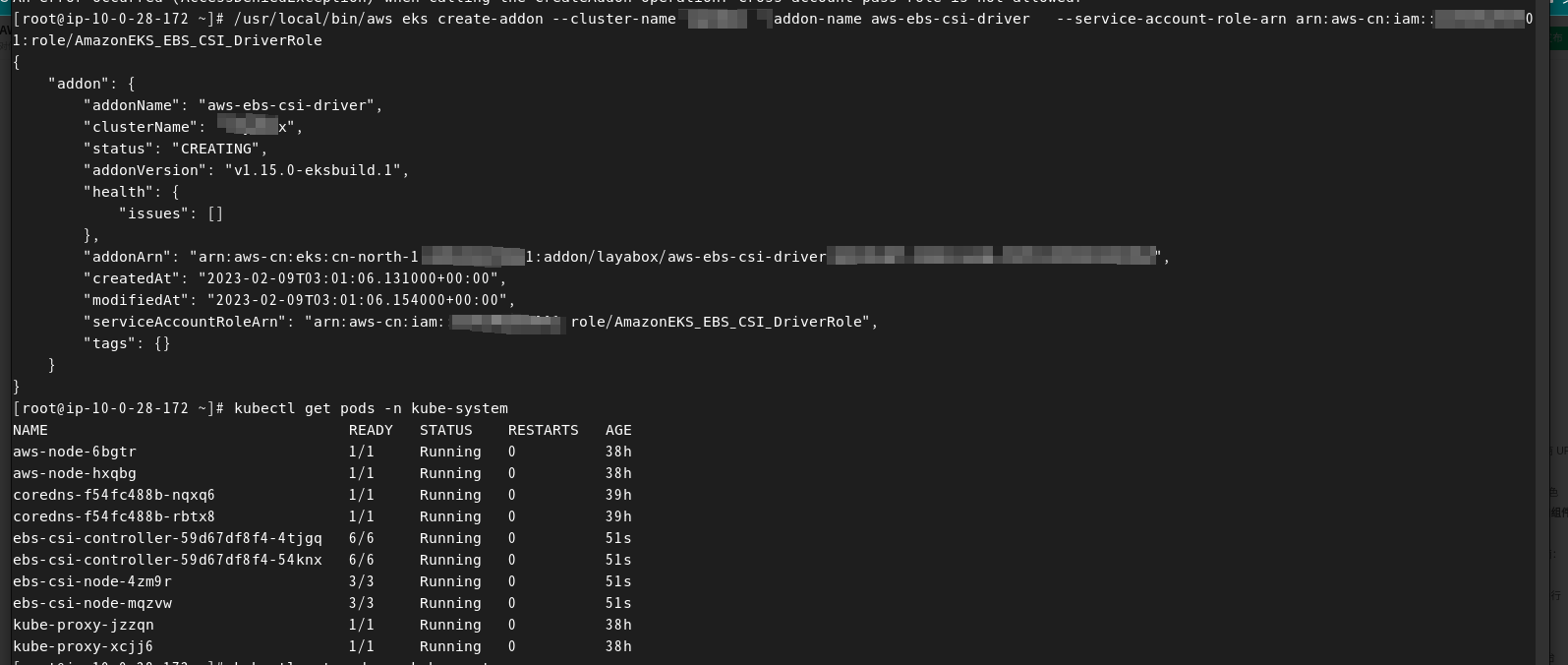Click the "issues" key in health block
Viewport: 1568px width, 665px height.
point(154,213)
